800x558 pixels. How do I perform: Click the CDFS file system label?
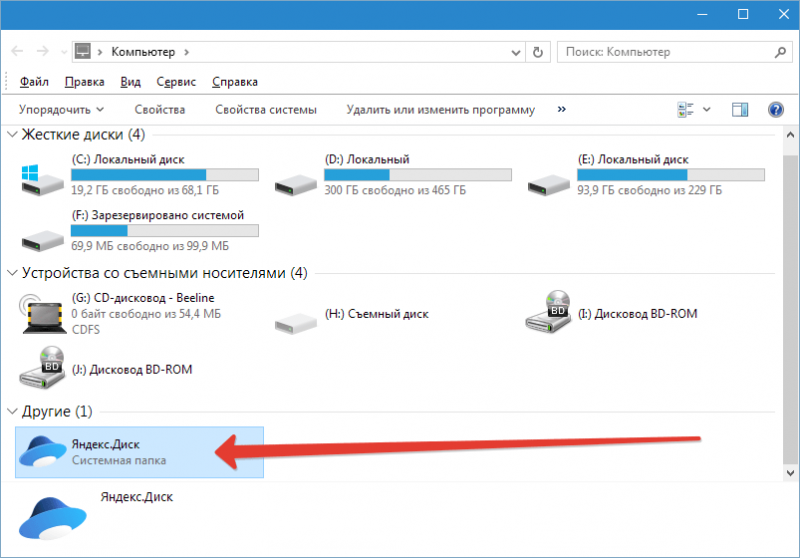pyautogui.click(x=86, y=329)
